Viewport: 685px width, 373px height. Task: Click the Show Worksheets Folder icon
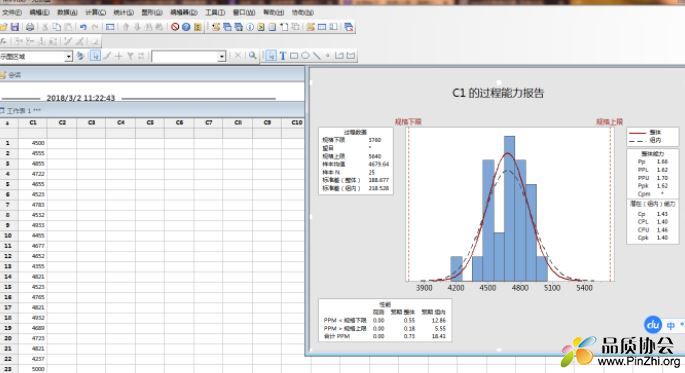(x=227, y=27)
